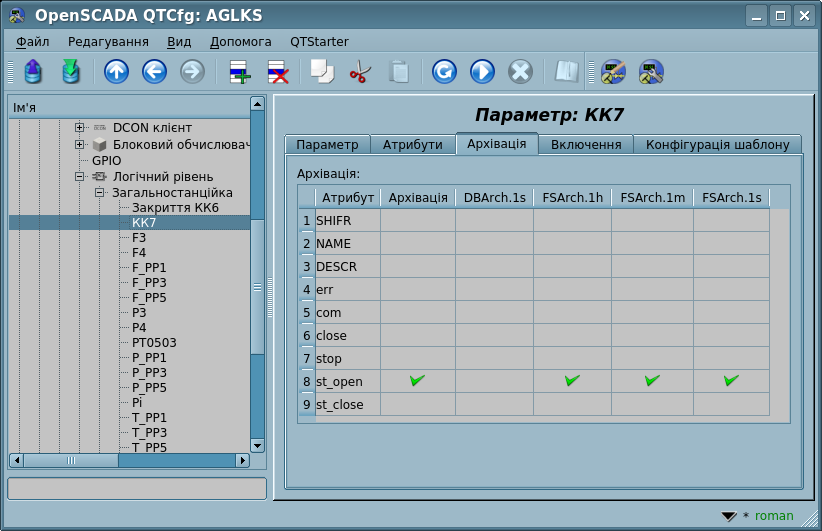This screenshot has width=822, height=531.
Task: Collapse the Загальностанційка tree branch
Action: (x=99, y=192)
